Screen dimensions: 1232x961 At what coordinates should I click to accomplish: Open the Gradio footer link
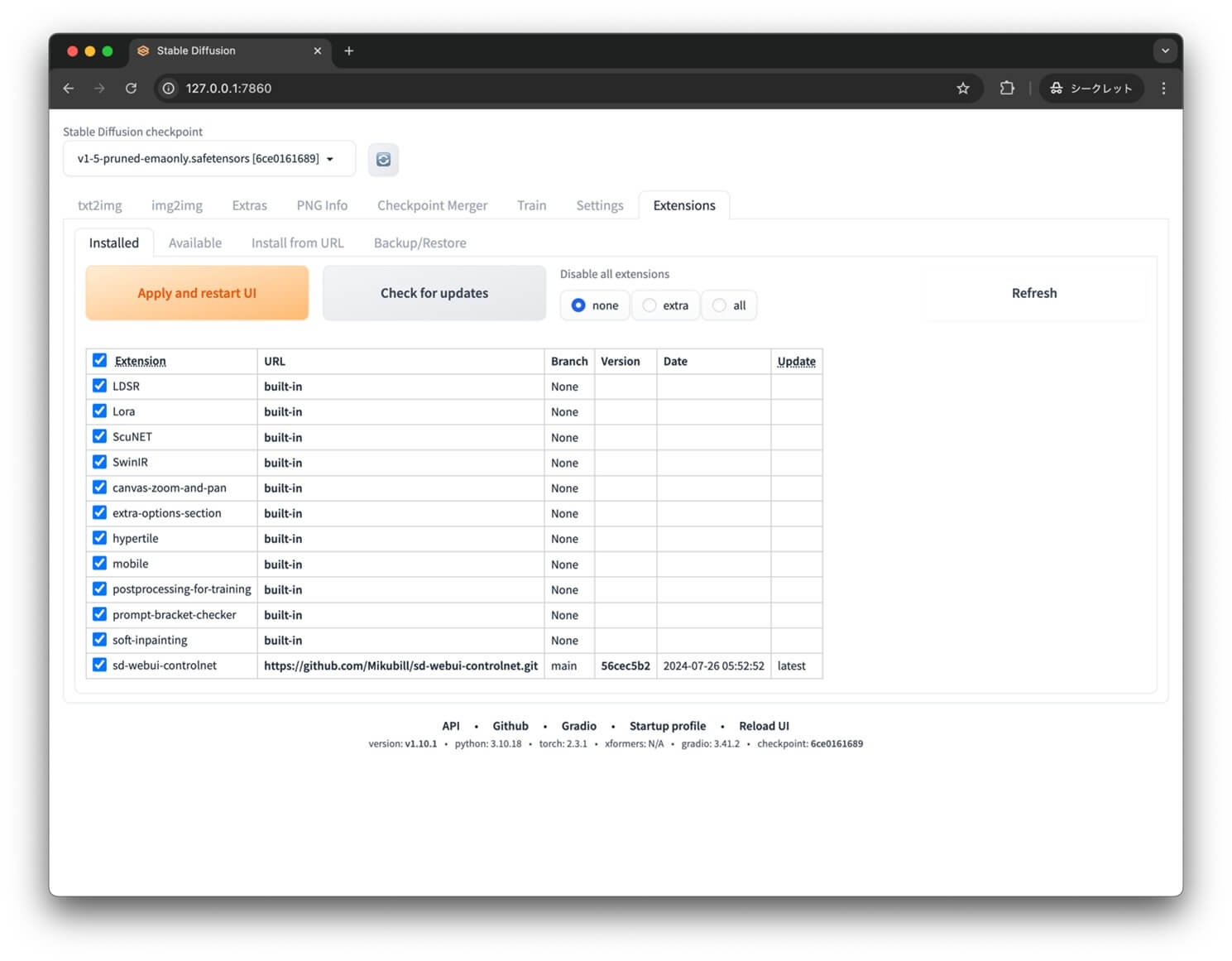[x=578, y=726]
